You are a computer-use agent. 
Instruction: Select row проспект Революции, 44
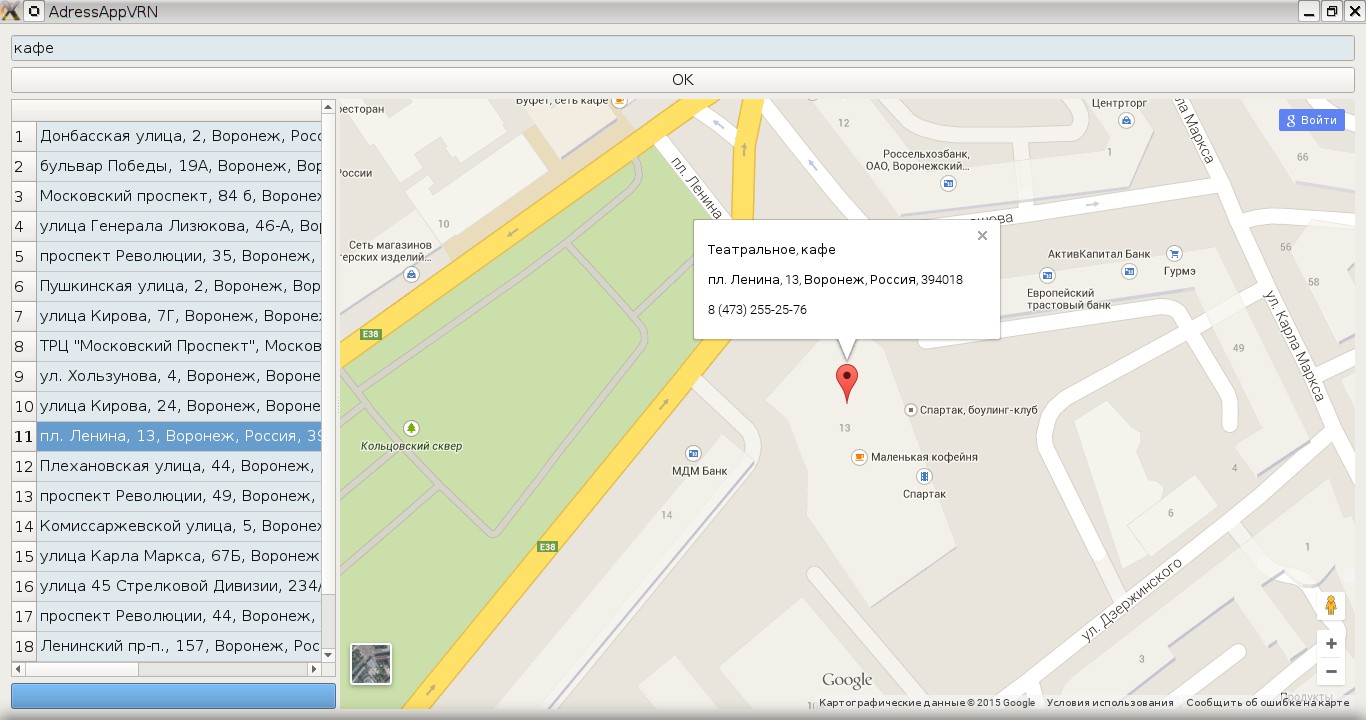click(x=179, y=616)
